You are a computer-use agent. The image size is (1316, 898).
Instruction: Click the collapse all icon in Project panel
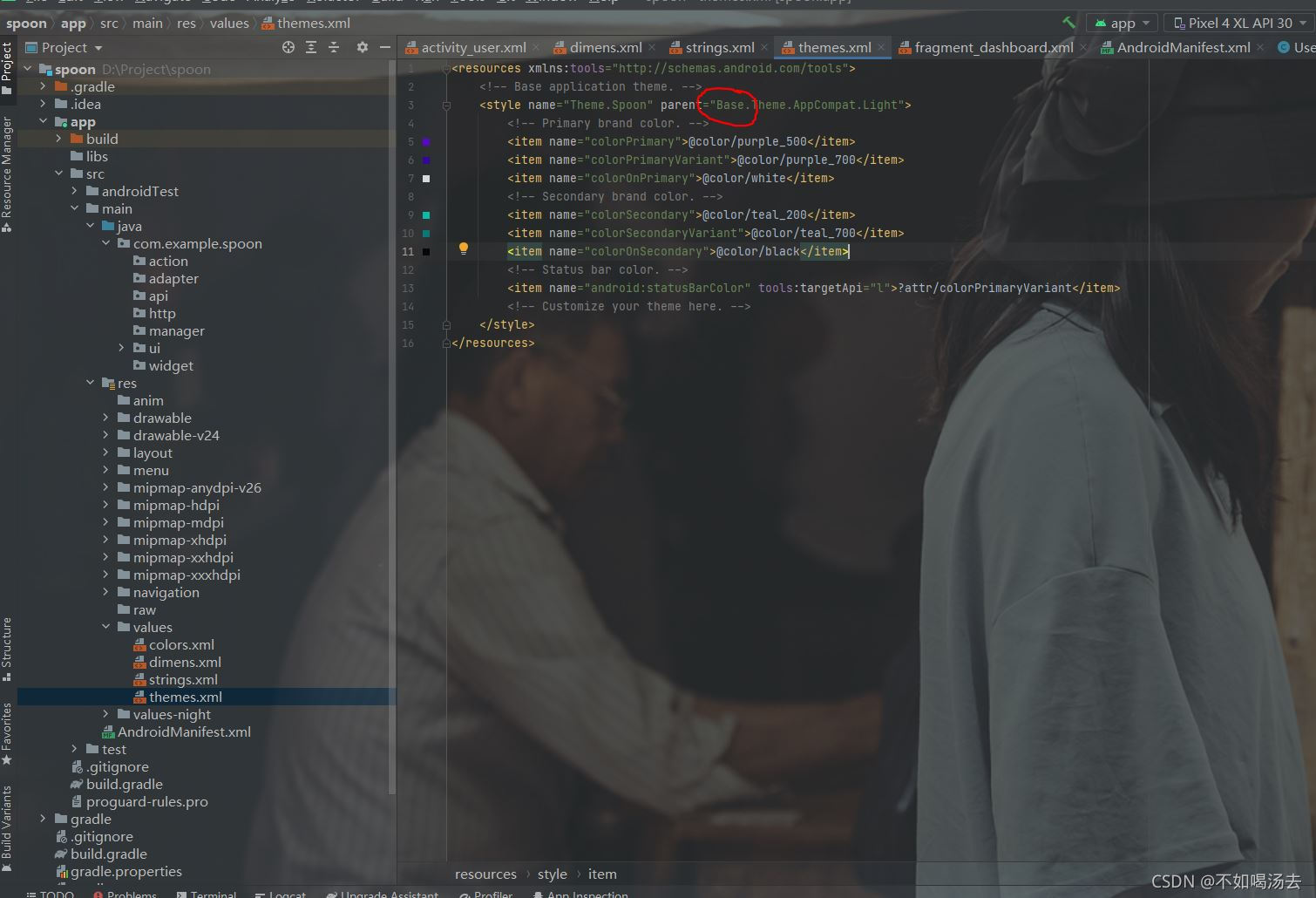coord(334,47)
